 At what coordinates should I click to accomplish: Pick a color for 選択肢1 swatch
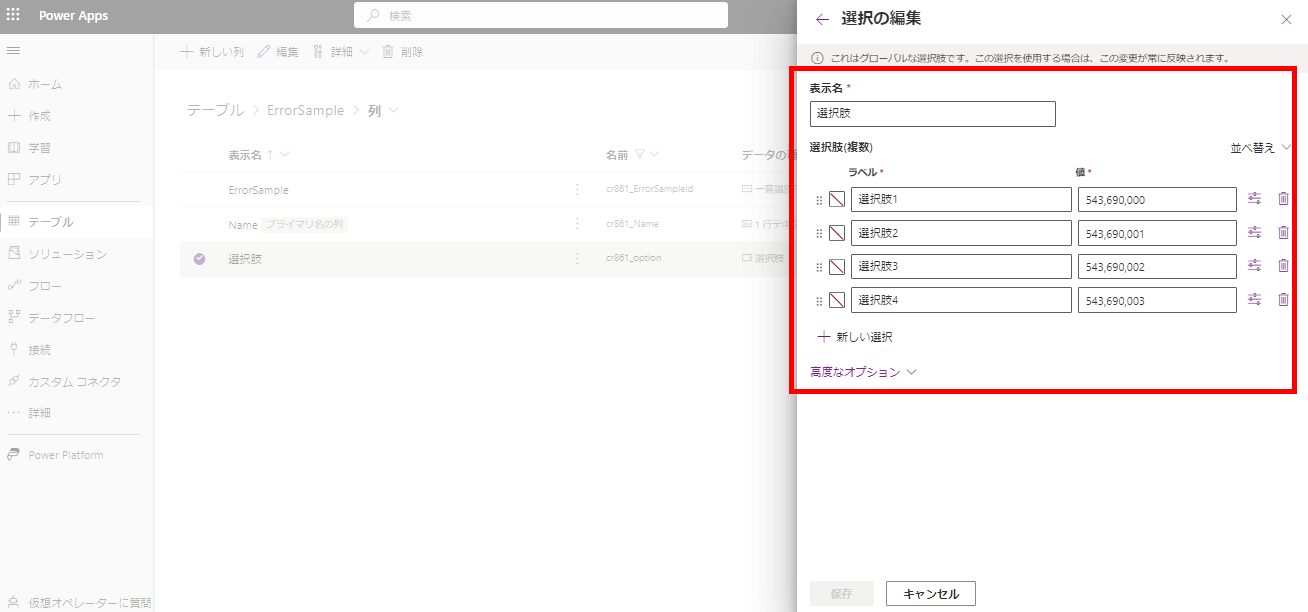point(837,200)
